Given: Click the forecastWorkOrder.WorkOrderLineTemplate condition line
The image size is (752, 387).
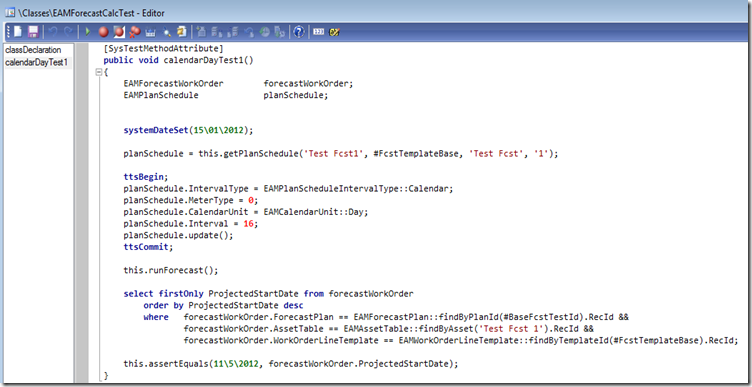Looking at the screenshot, I should [460, 340].
